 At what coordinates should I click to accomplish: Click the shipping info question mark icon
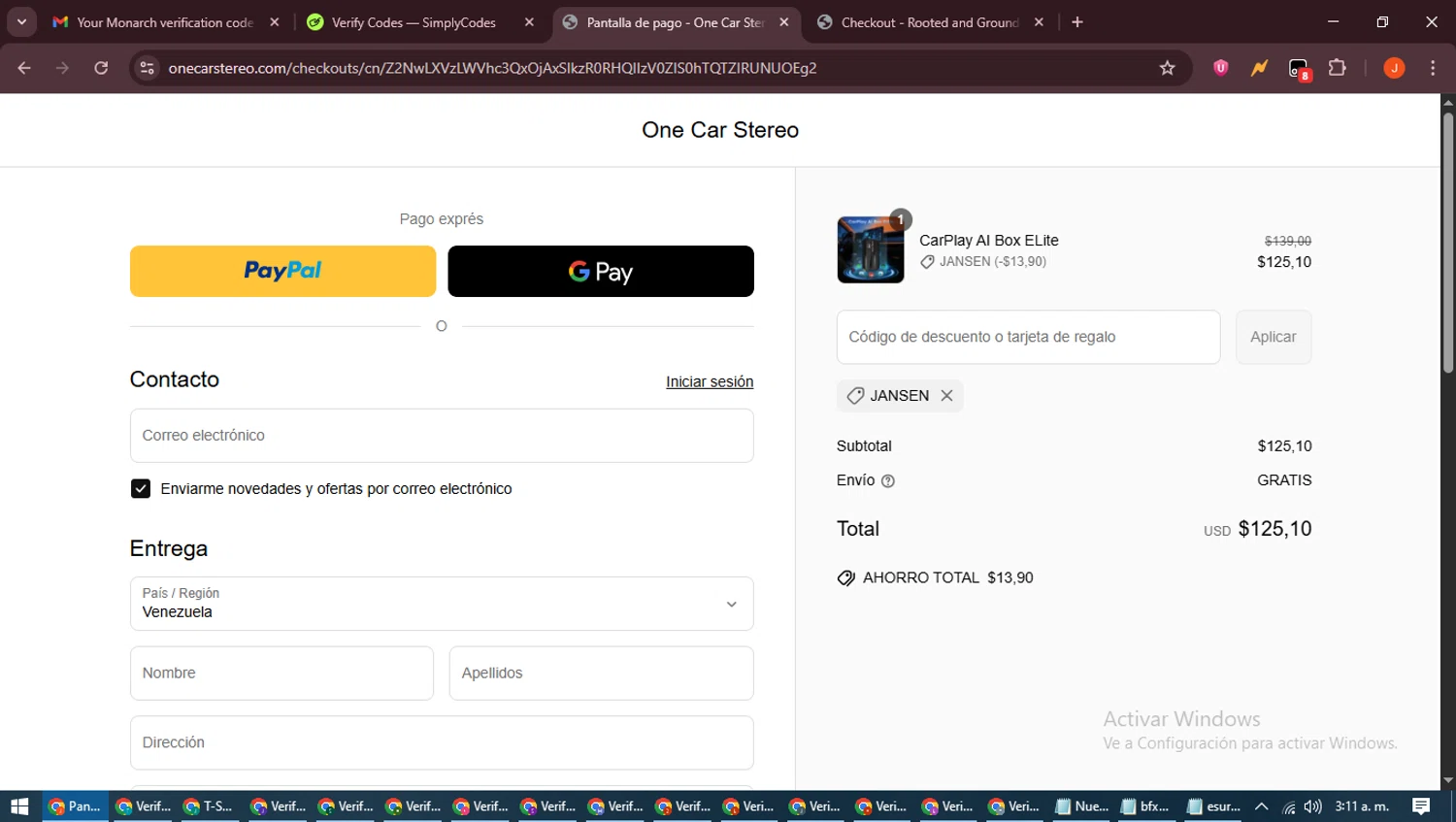click(887, 480)
